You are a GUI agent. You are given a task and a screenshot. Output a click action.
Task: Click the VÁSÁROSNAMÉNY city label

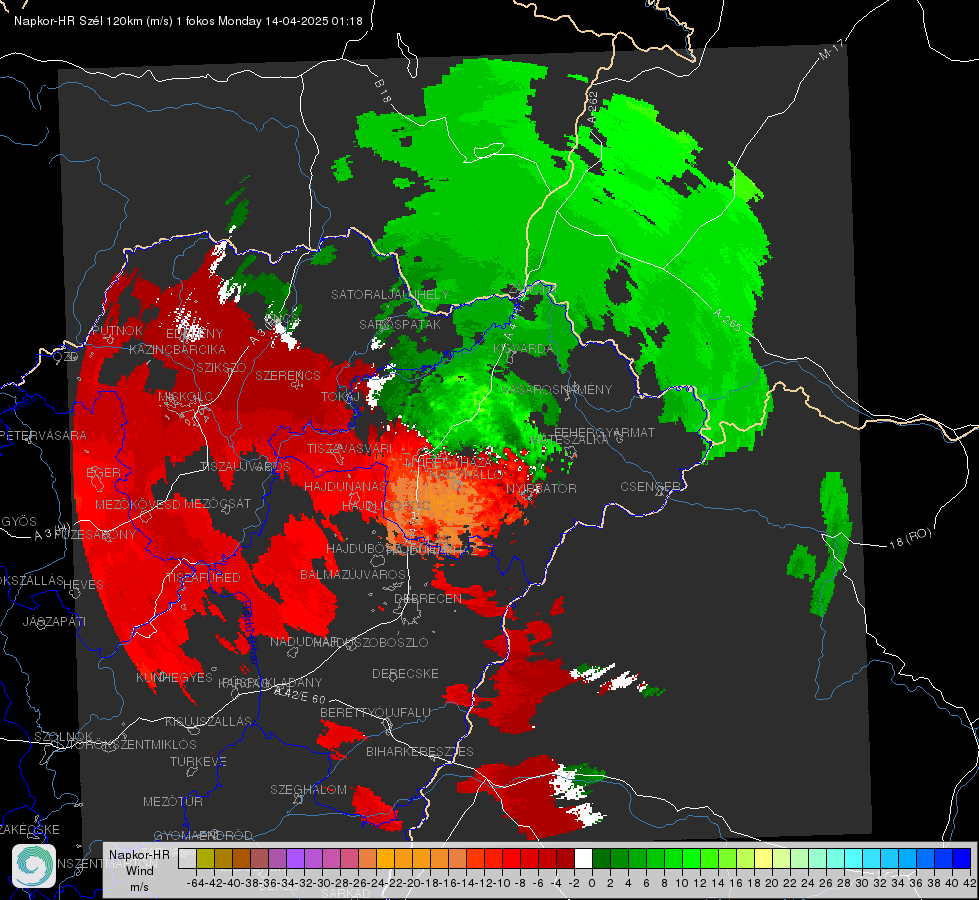(x=557, y=390)
